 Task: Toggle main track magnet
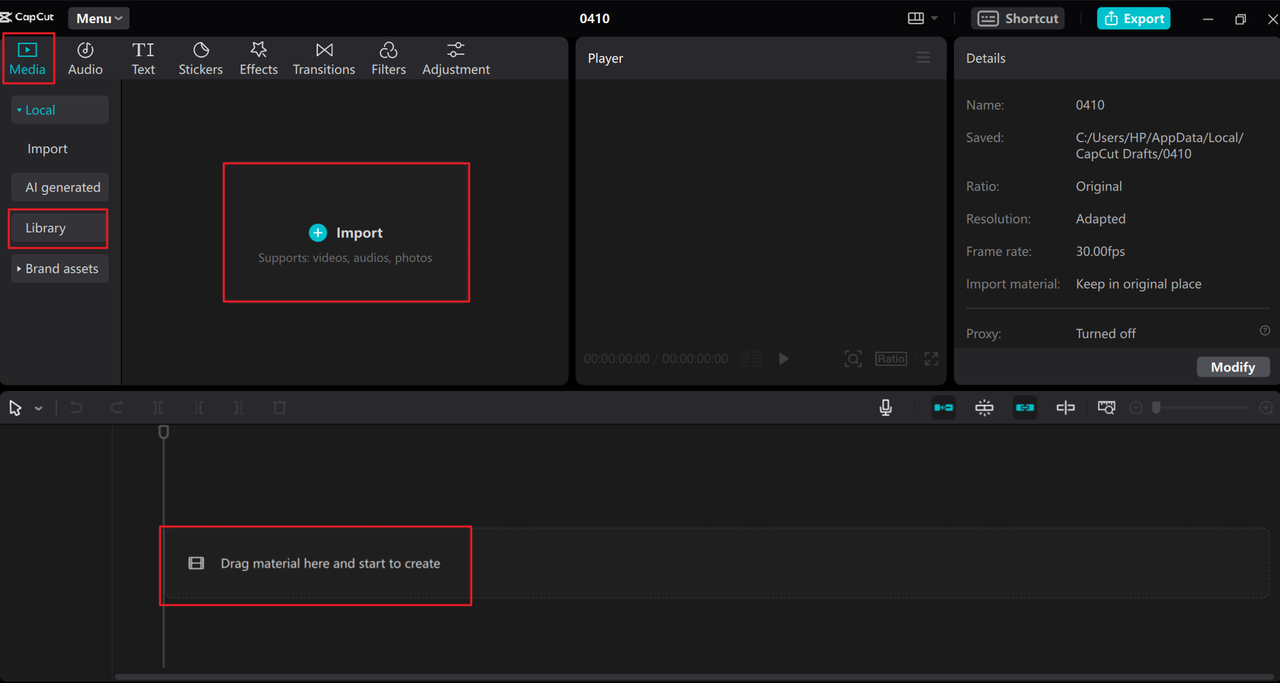pyautogui.click(x=943, y=408)
